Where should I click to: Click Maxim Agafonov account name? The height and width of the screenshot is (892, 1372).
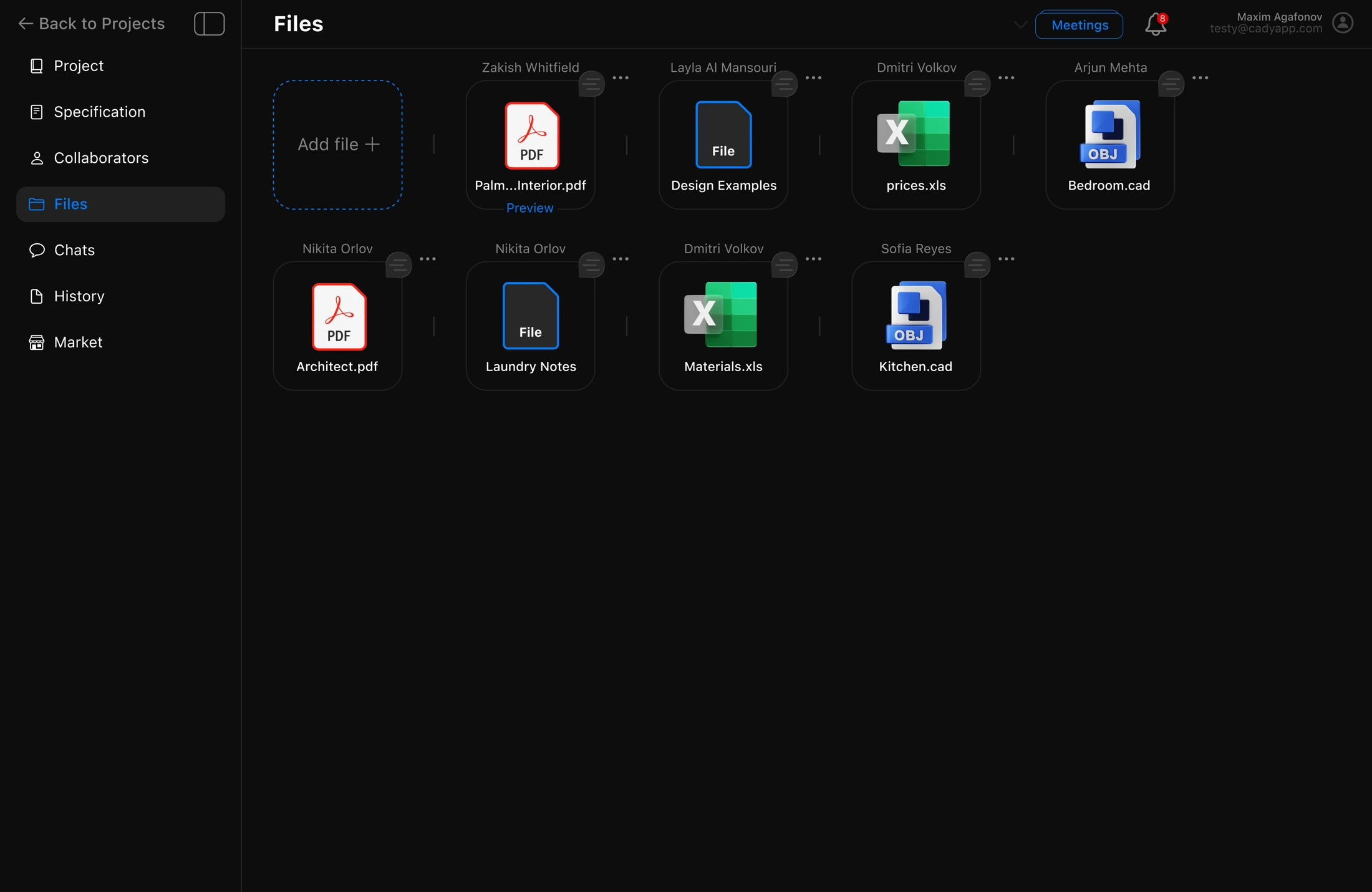1280,17
